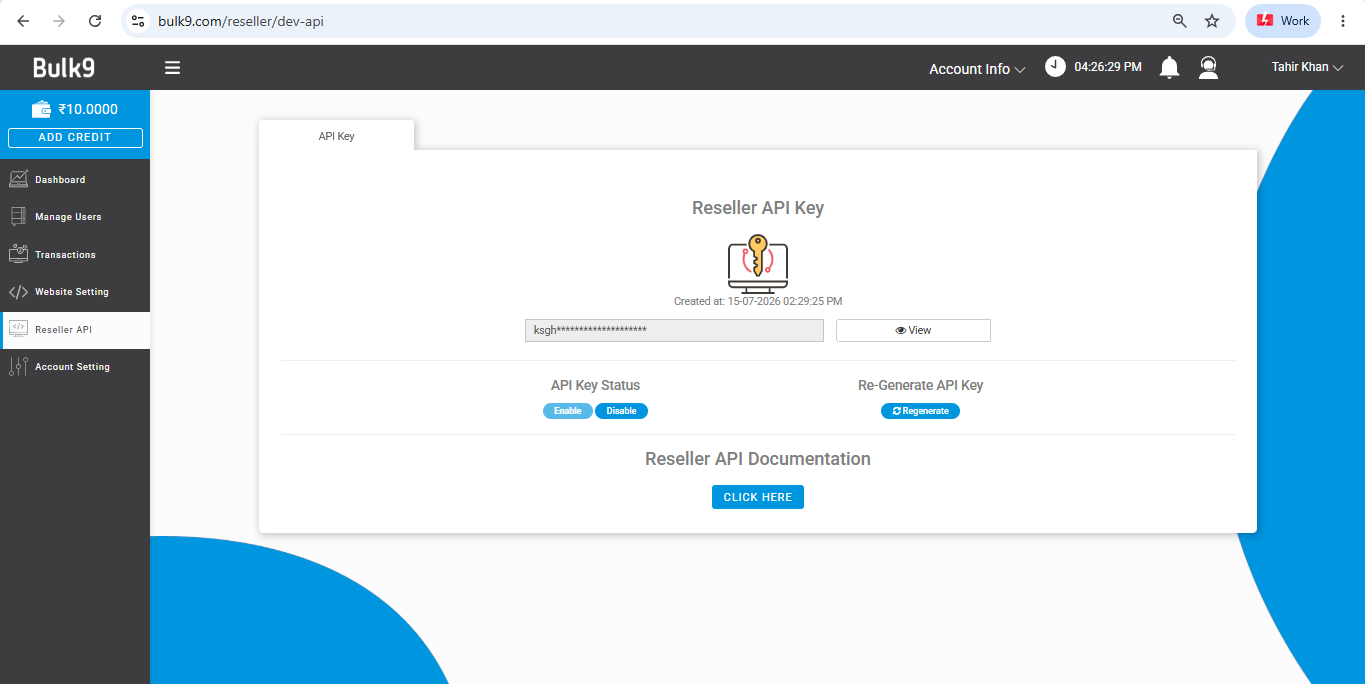The width and height of the screenshot is (1365, 684).
Task: Bookmark this page with the star icon
Action: [x=1212, y=21]
